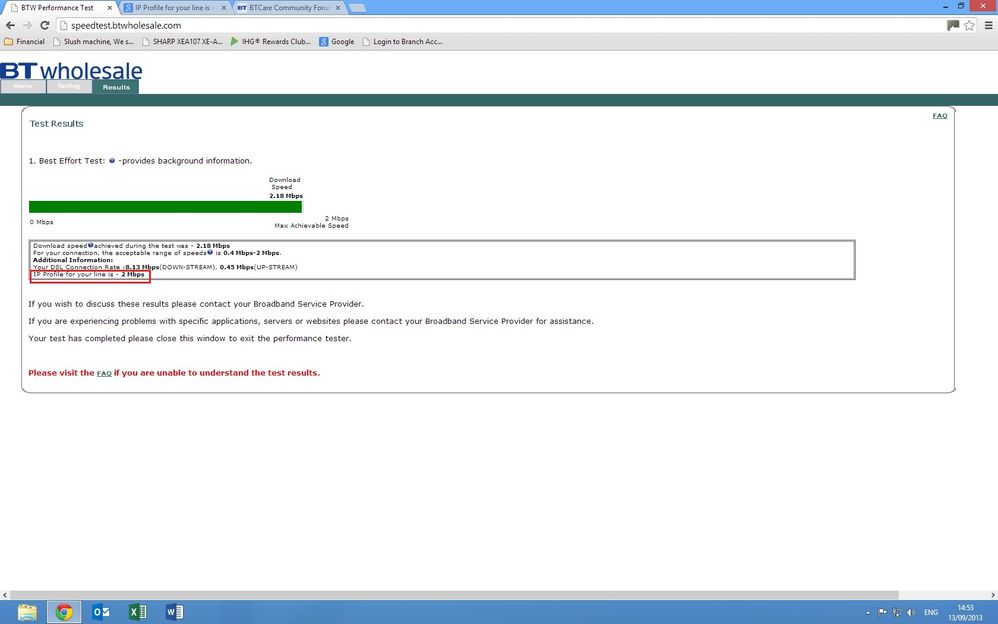998x624 pixels.
Task: Open the Financial bookmarks folder
Action: (x=24, y=41)
